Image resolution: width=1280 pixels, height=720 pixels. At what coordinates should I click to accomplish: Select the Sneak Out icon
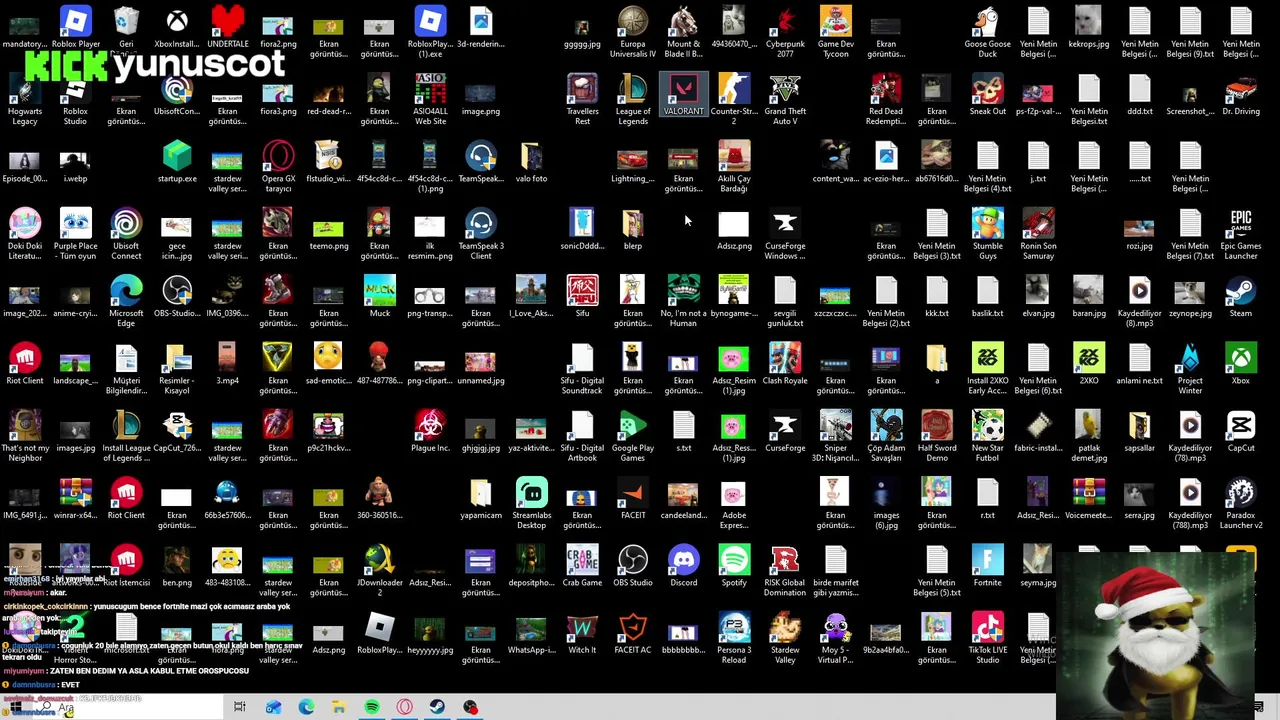tap(987, 95)
